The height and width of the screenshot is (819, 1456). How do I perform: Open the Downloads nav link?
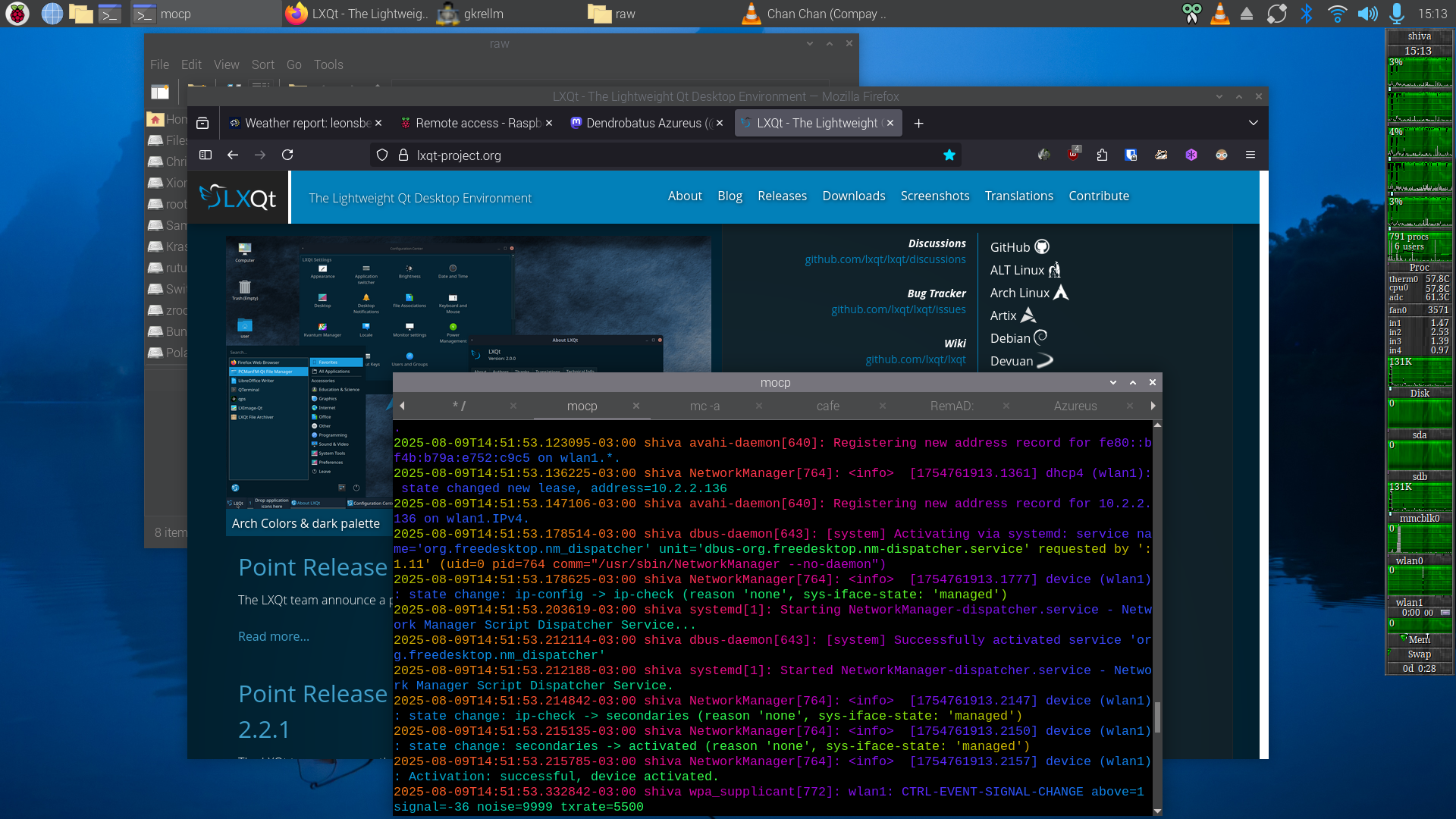pyautogui.click(x=854, y=196)
